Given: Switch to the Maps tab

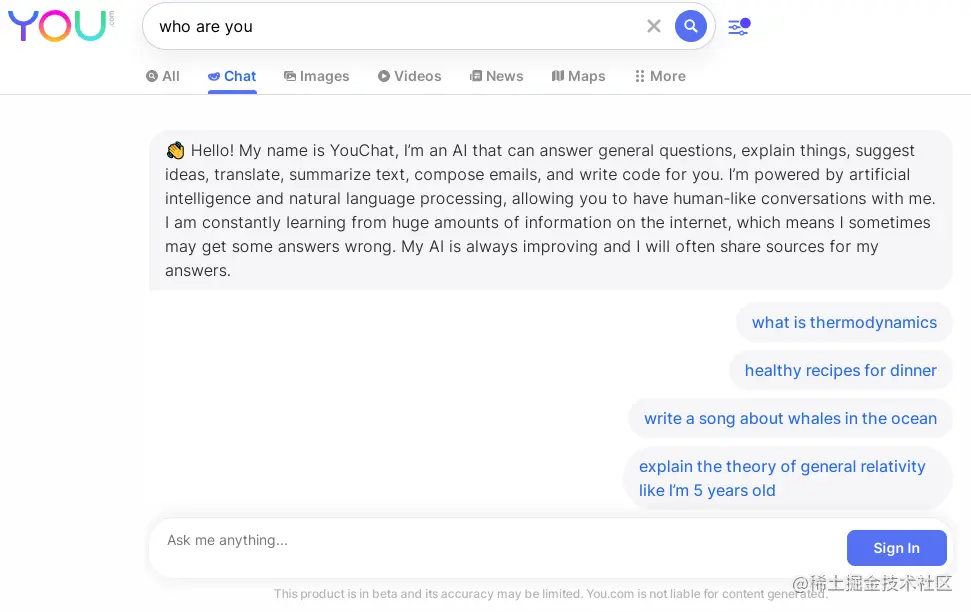Looking at the screenshot, I should pos(578,76).
